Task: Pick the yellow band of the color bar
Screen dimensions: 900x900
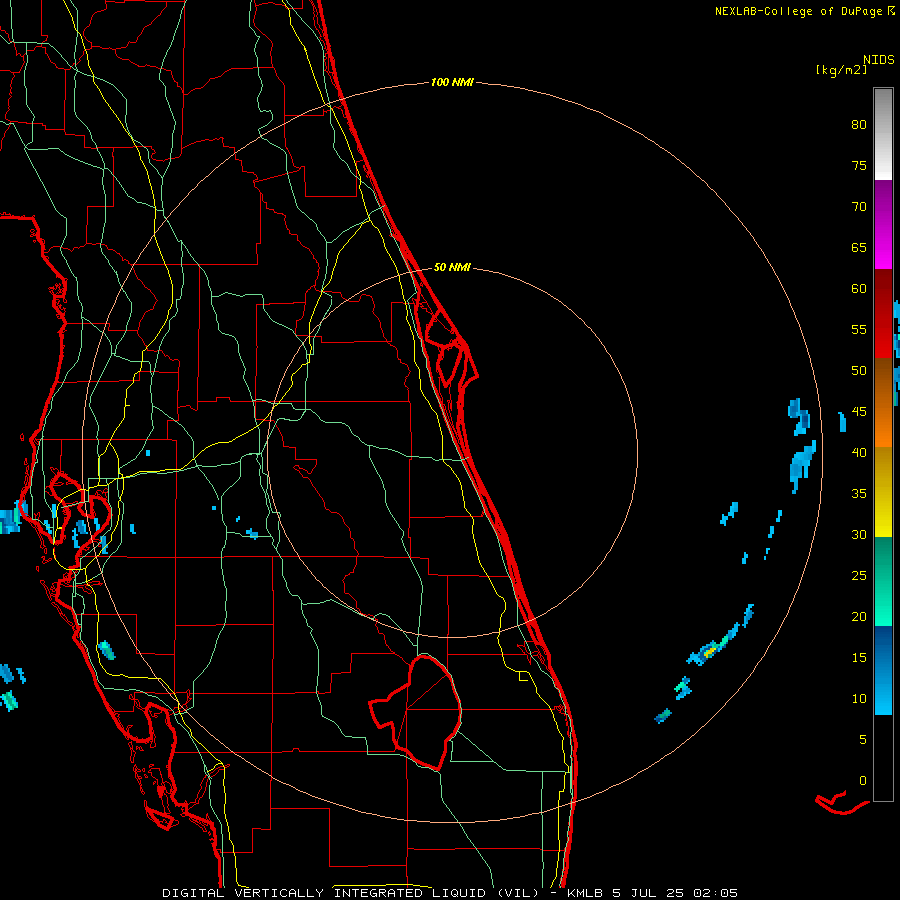Action: (883, 492)
